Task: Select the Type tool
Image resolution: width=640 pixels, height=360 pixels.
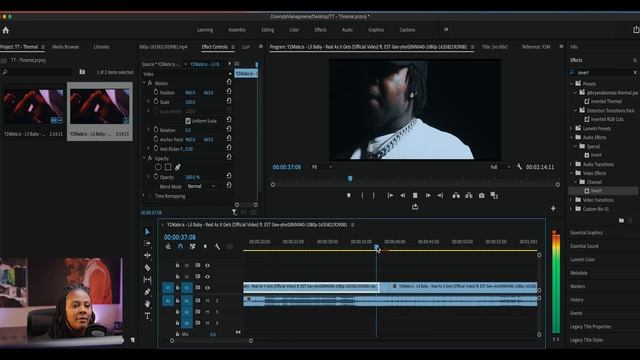Action: pyautogui.click(x=147, y=316)
